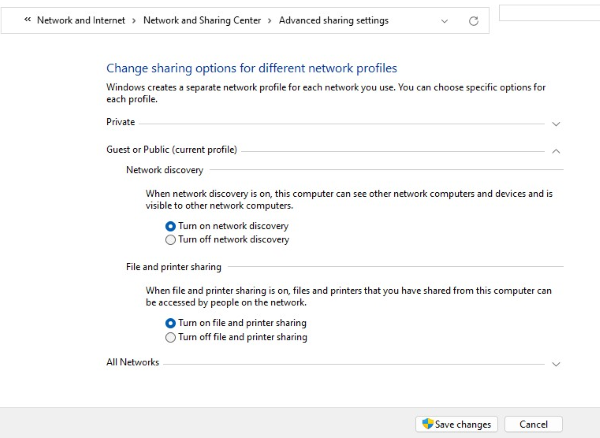Image resolution: width=600 pixels, height=438 pixels.
Task: Click the refresh icon in address bar
Action: click(x=474, y=21)
